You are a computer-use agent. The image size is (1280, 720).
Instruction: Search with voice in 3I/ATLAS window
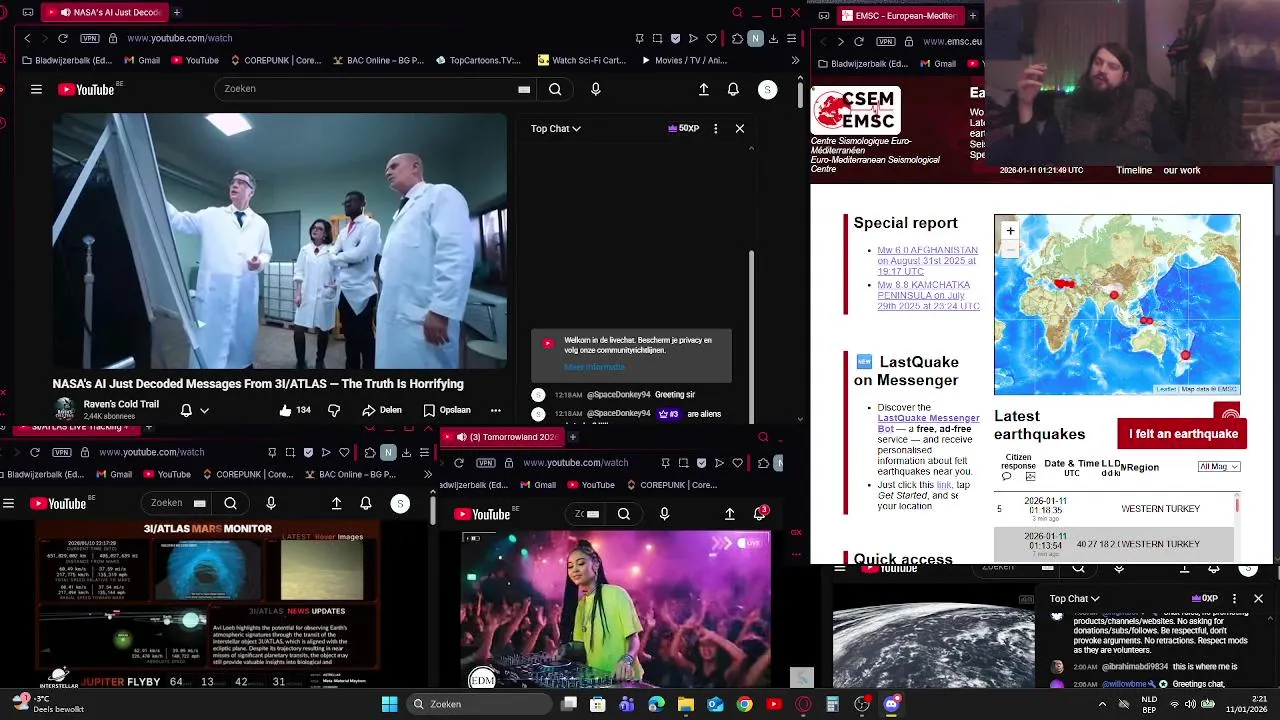[x=270, y=503]
